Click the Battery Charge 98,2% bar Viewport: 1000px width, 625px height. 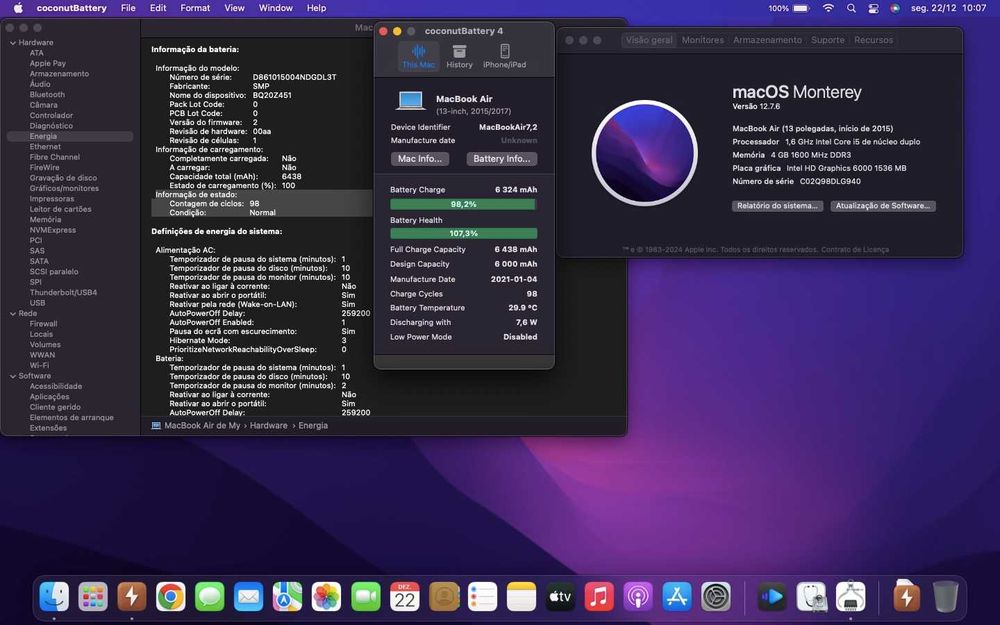(464, 204)
